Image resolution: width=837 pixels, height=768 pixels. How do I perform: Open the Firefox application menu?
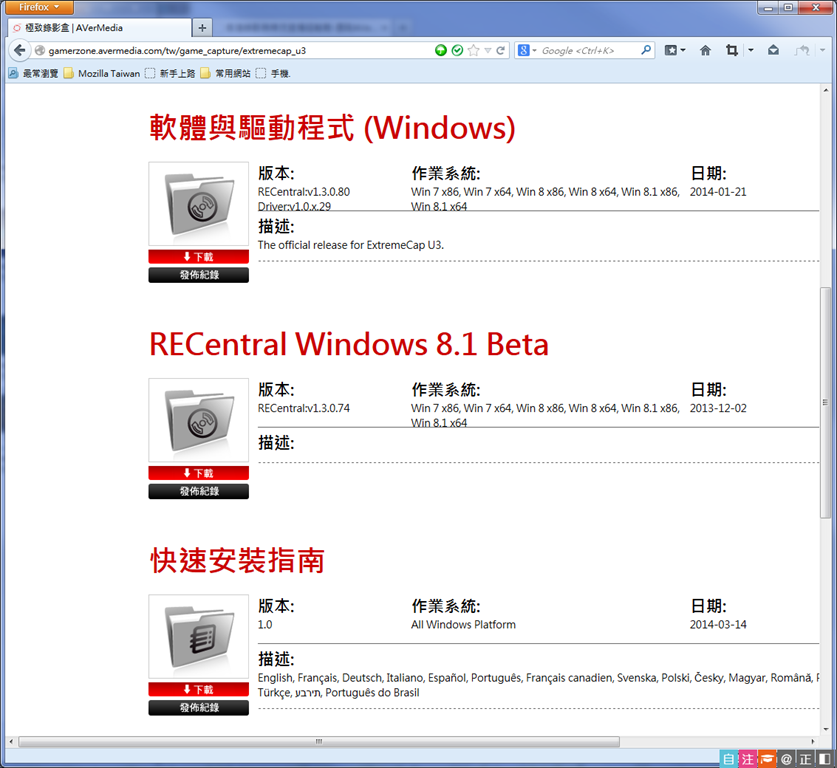(x=39, y=7)
